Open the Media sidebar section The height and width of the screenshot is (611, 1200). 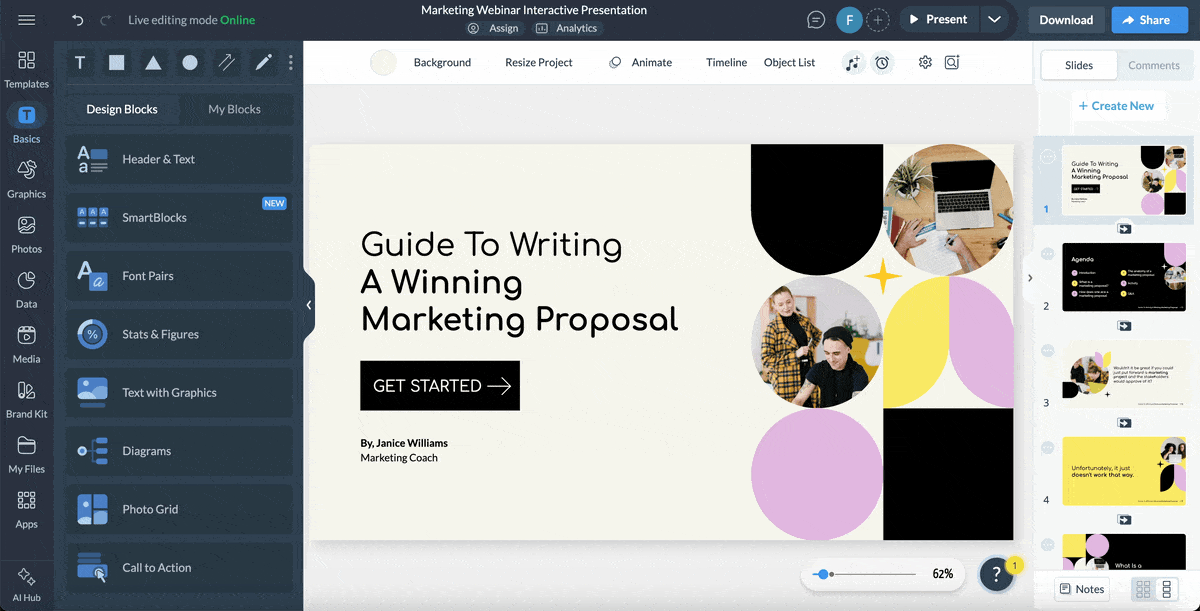pos(27,344)
